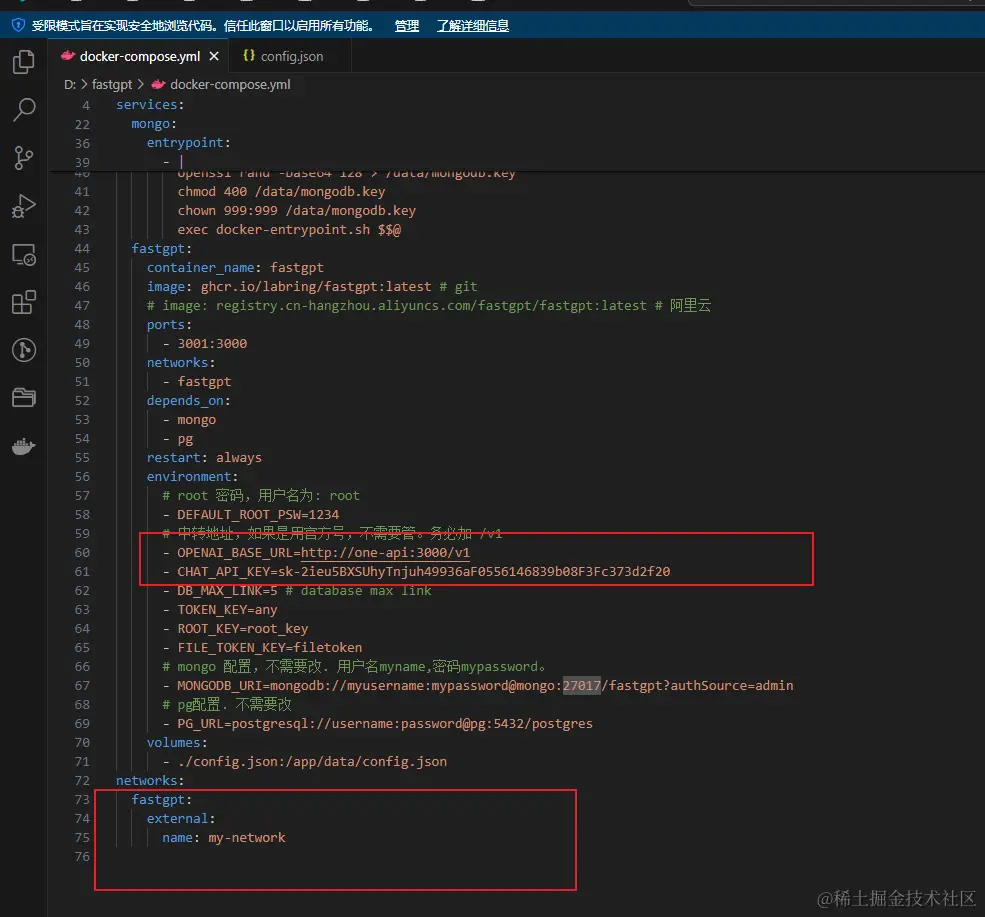Click the sticky mongo: line
The image size is (985, 917).
coord(154,124)
